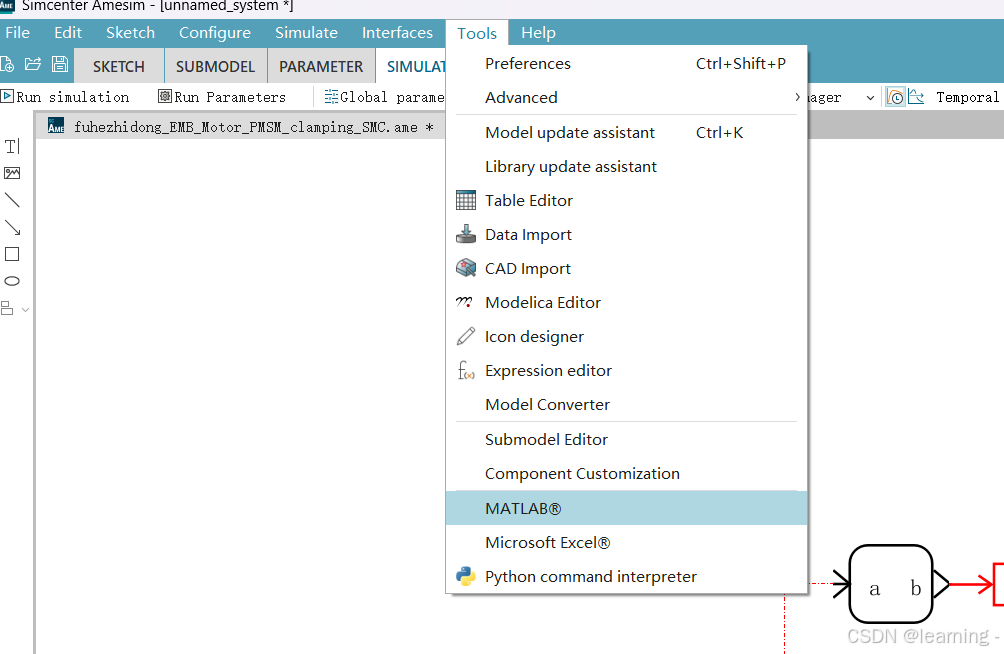Open the Edit menu
Screen dimensions: 1004x654
click(x=68, y=33)
